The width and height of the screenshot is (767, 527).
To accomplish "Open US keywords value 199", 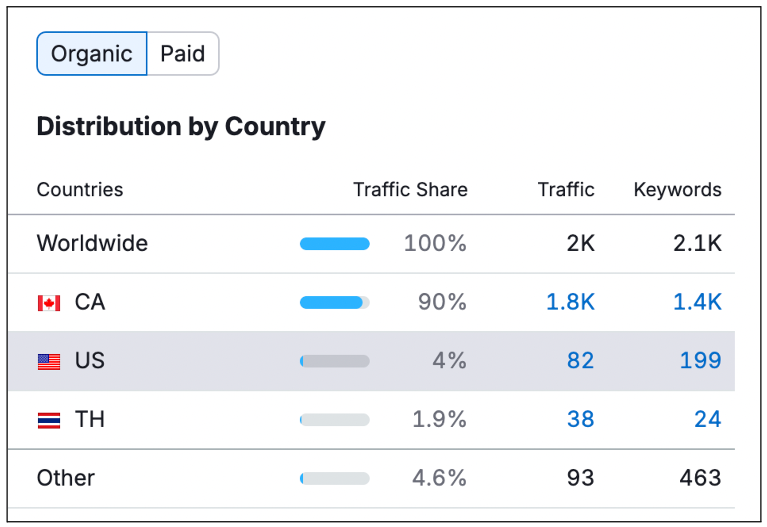I will tap(700, 361).
